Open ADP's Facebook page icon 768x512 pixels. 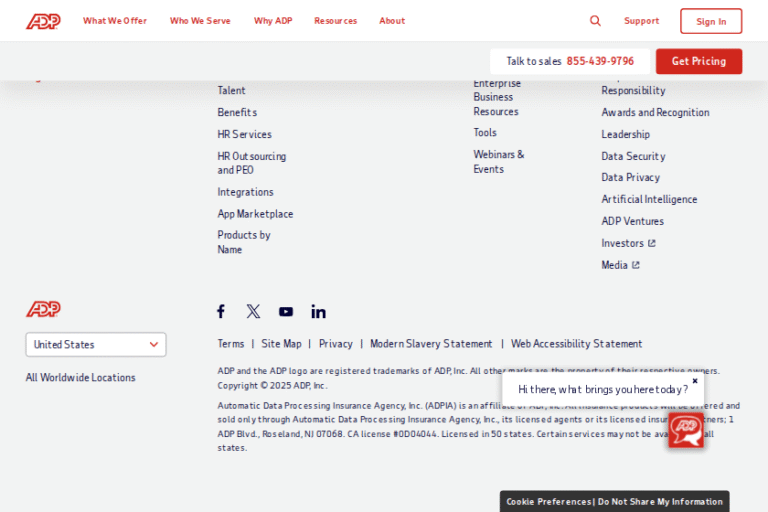(221, 311)
